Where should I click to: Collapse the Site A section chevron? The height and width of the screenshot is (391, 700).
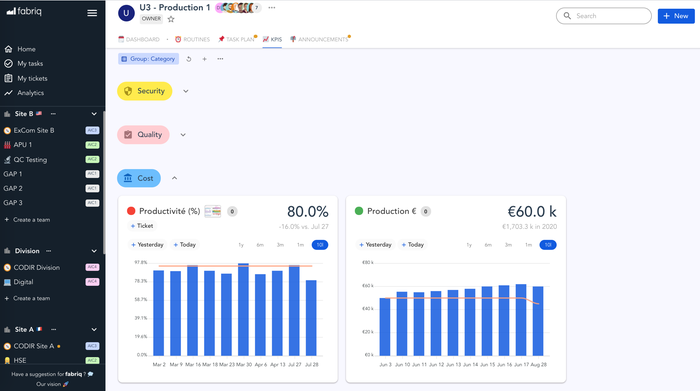click(x=94, y=329)
